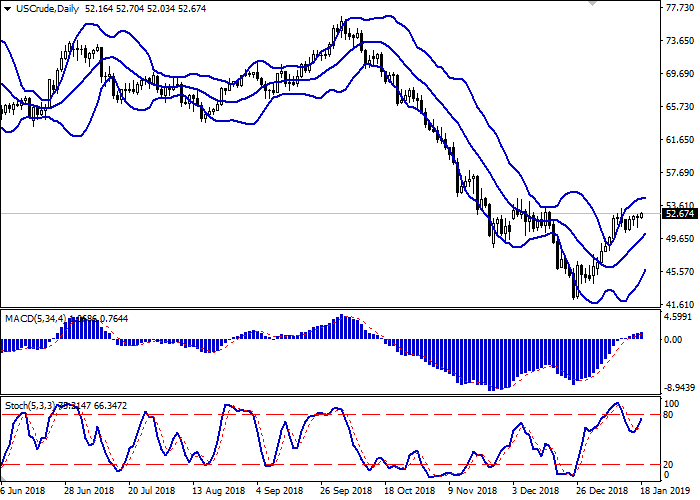This screenshot has height=500, width=700.
Task: Click the 13 Aug 2018 date label
Action: coord(217,491)
